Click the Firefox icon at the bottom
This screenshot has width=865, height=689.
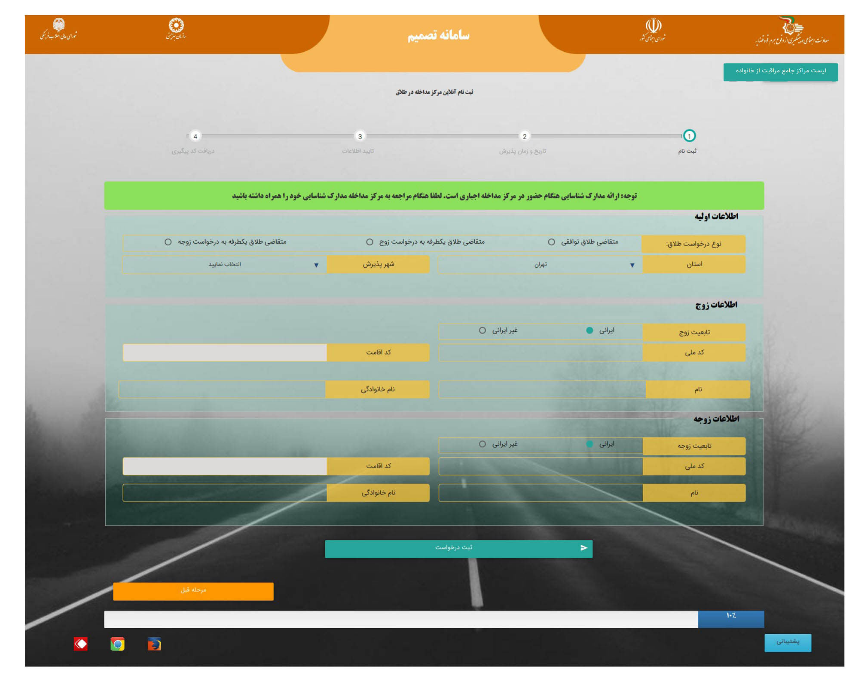click(154, 644)
